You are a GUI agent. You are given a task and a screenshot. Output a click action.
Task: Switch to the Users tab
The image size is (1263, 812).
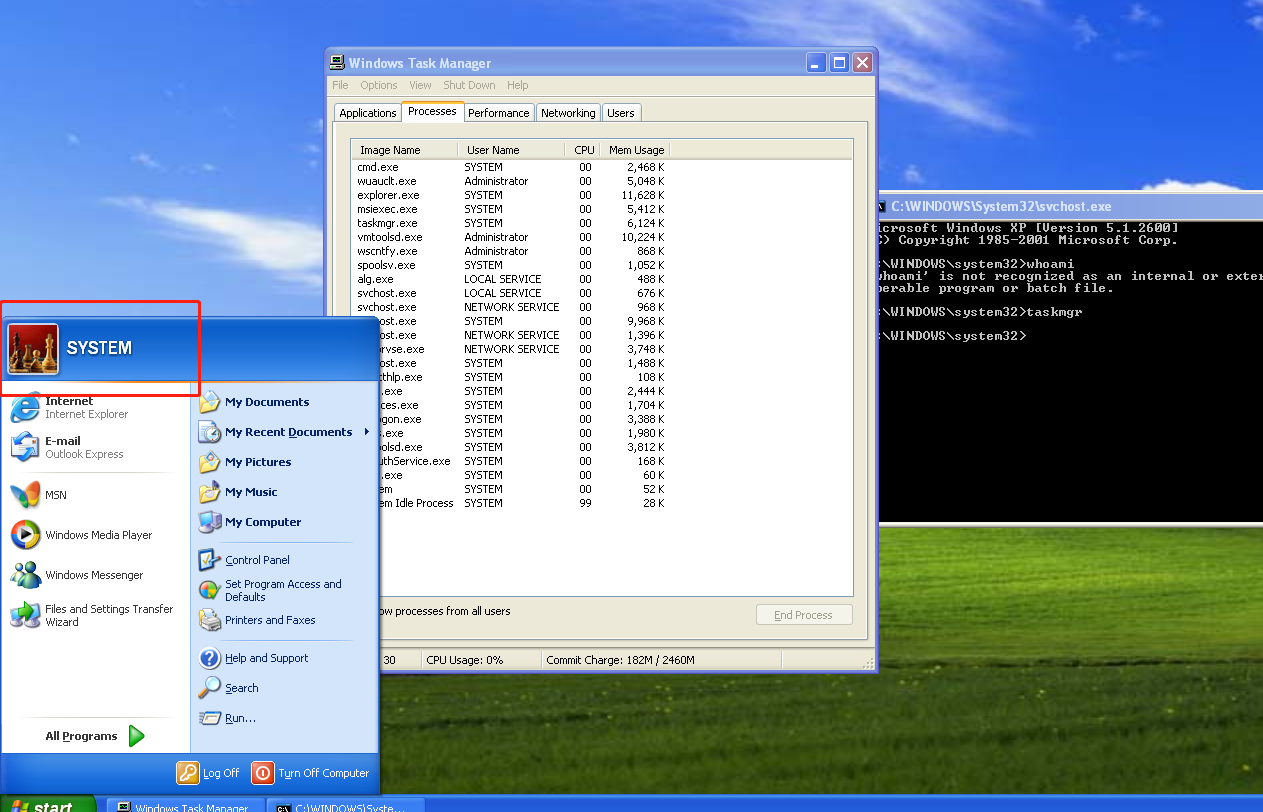621,113
